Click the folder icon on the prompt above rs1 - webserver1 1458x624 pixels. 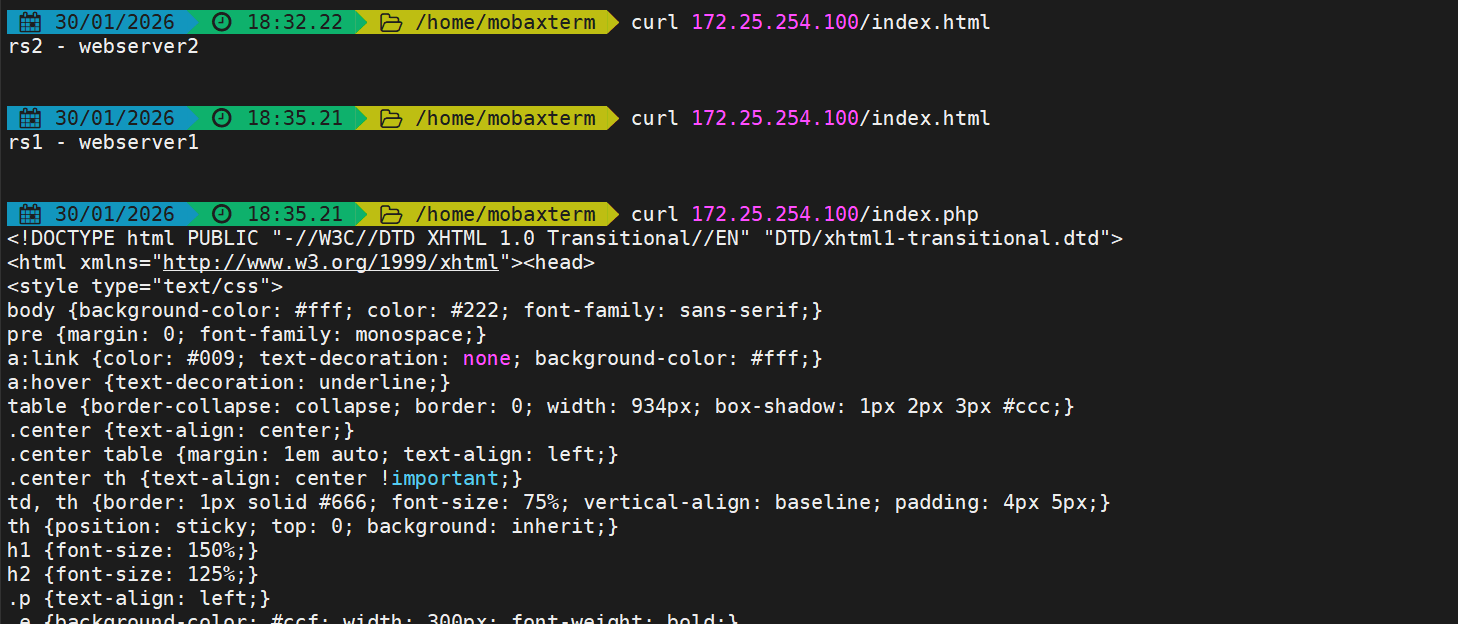[391, 118]
